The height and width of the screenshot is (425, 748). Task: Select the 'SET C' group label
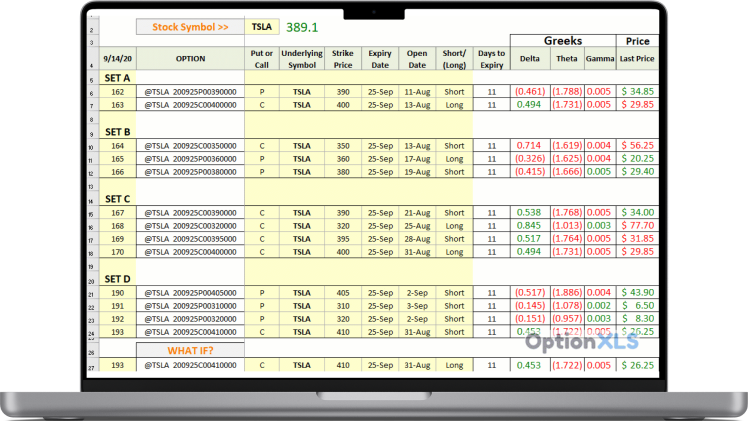(117, 199)
